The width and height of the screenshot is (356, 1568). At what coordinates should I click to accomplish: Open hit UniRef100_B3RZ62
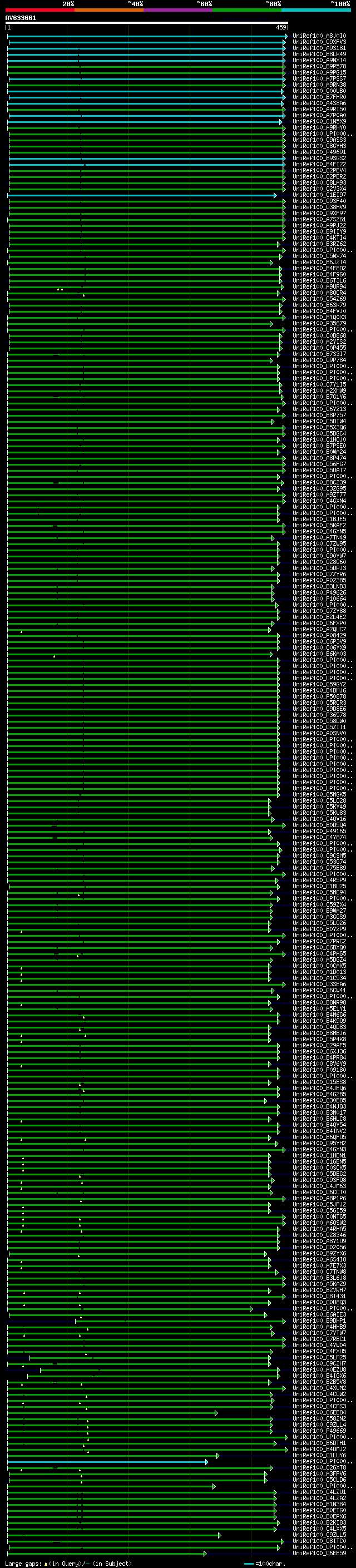point(319,244)
